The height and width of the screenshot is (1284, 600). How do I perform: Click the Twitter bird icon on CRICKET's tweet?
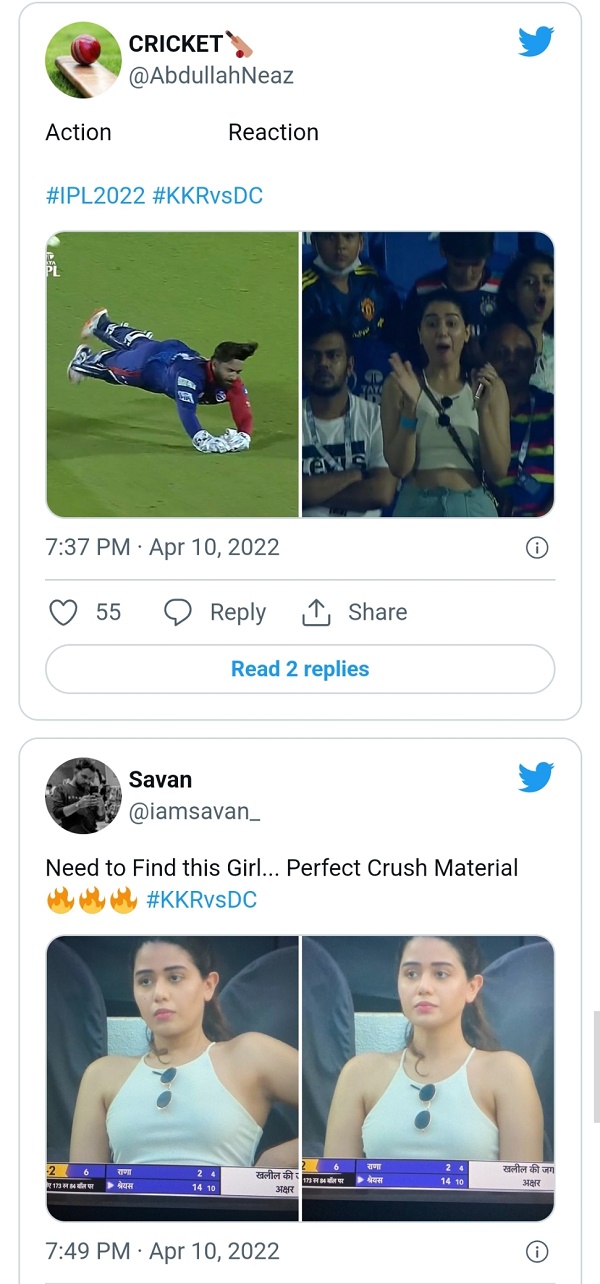pyautogui.click(x=536, y=41)
